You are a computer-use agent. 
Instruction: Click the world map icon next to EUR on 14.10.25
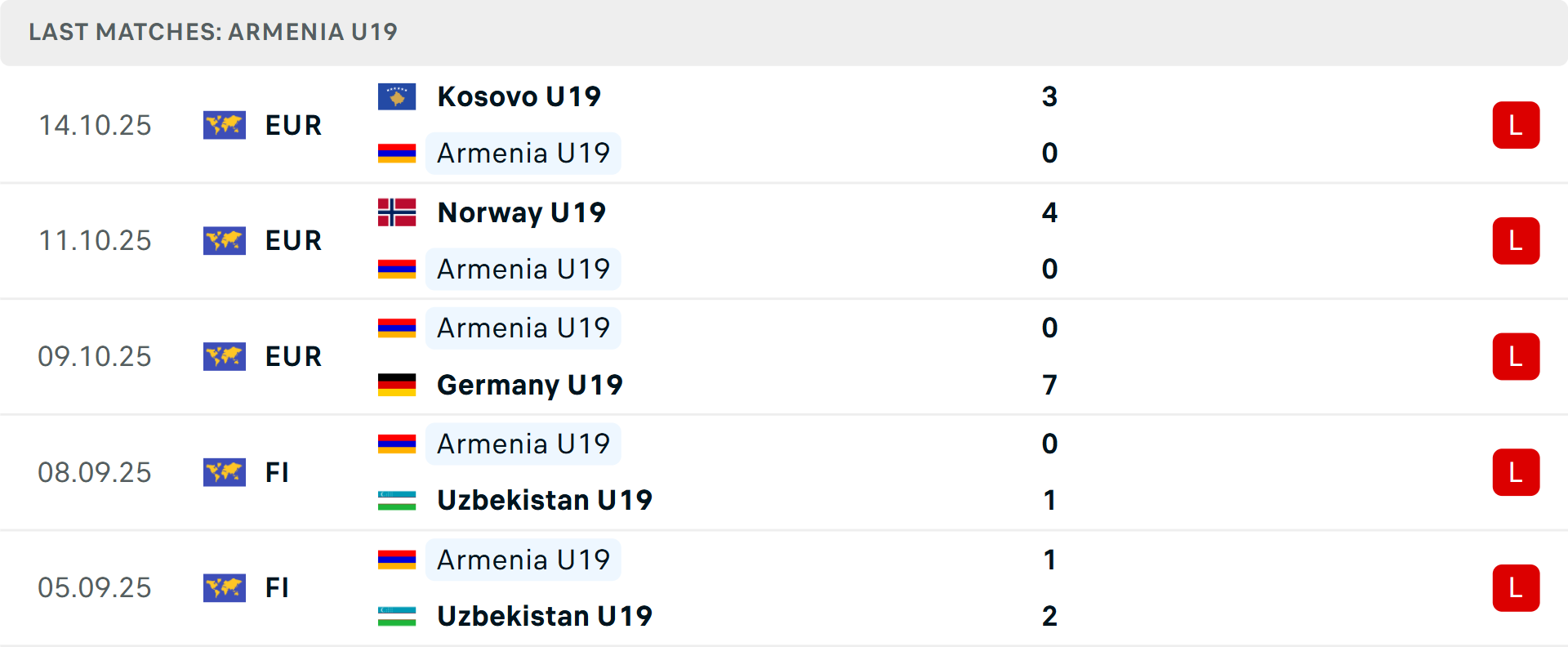tap(225, 124)
